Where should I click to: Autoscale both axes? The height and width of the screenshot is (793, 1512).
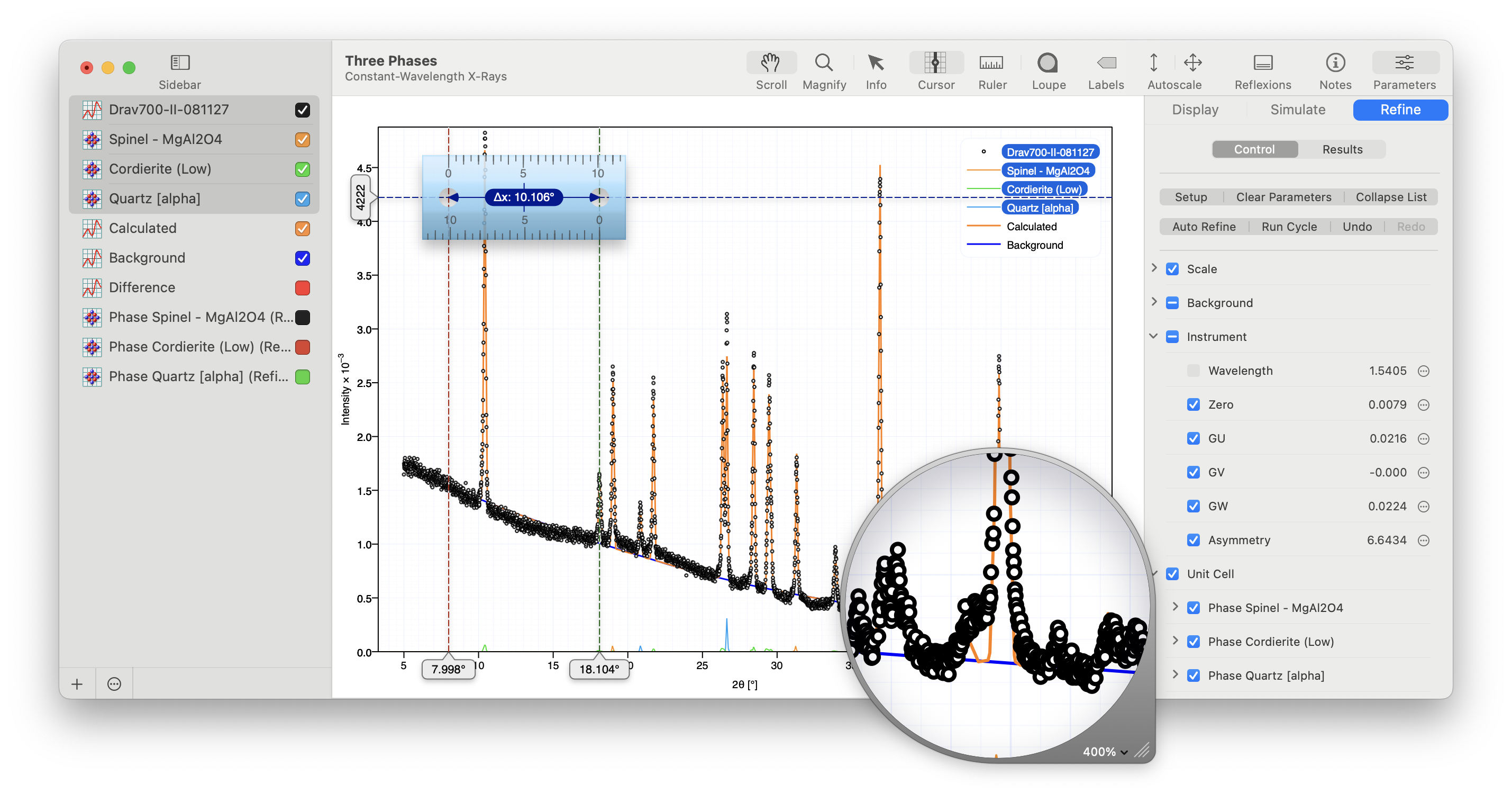click(x=1192, y=62)
